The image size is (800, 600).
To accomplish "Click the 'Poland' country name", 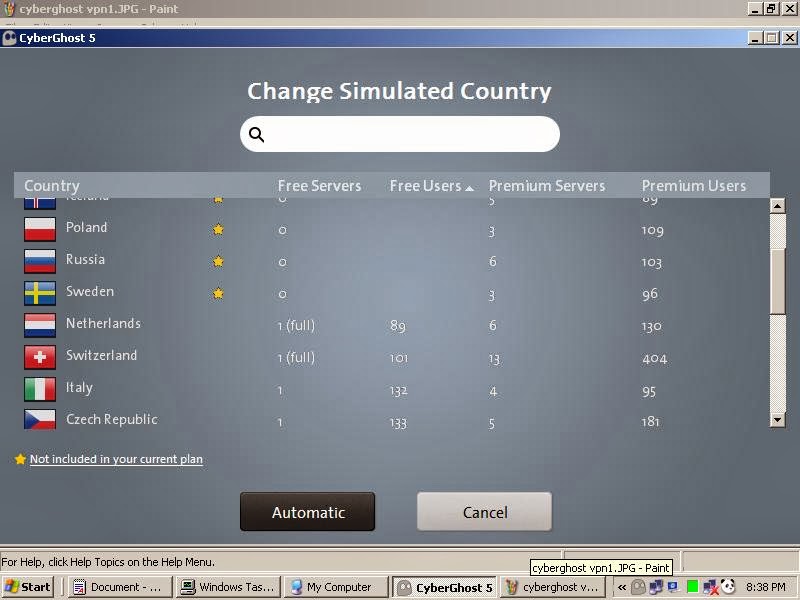I will 86,227.
